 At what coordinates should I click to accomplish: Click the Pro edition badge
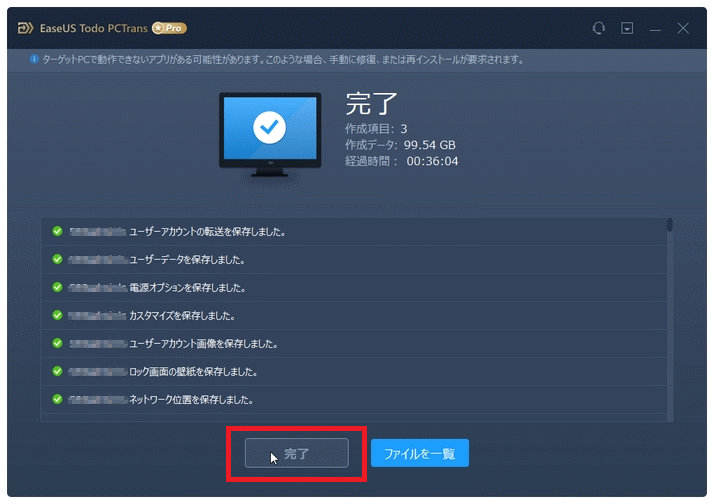tap(169, 28)
